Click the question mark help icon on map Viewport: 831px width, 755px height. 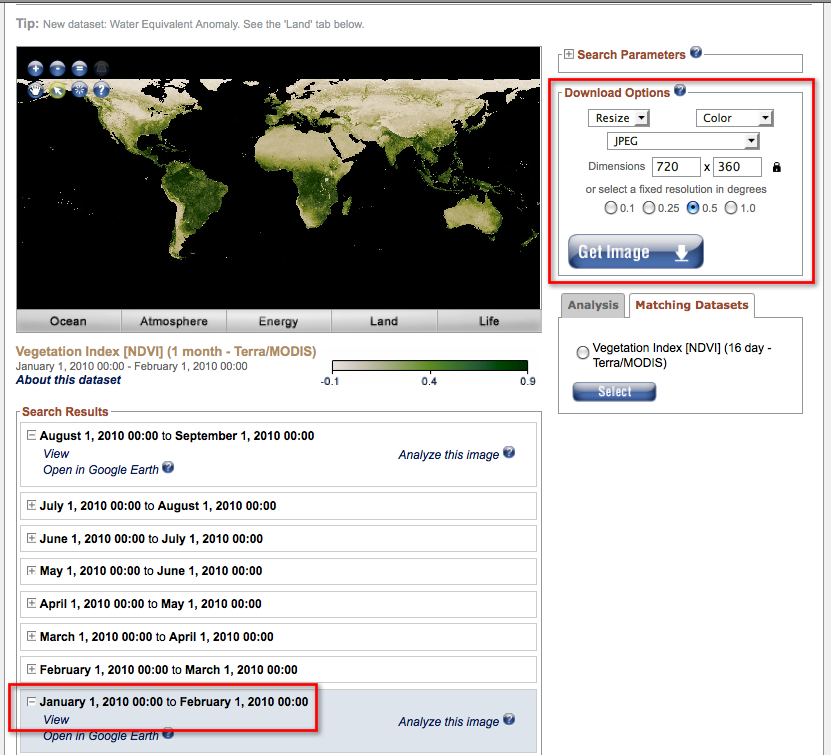(101, 90)
